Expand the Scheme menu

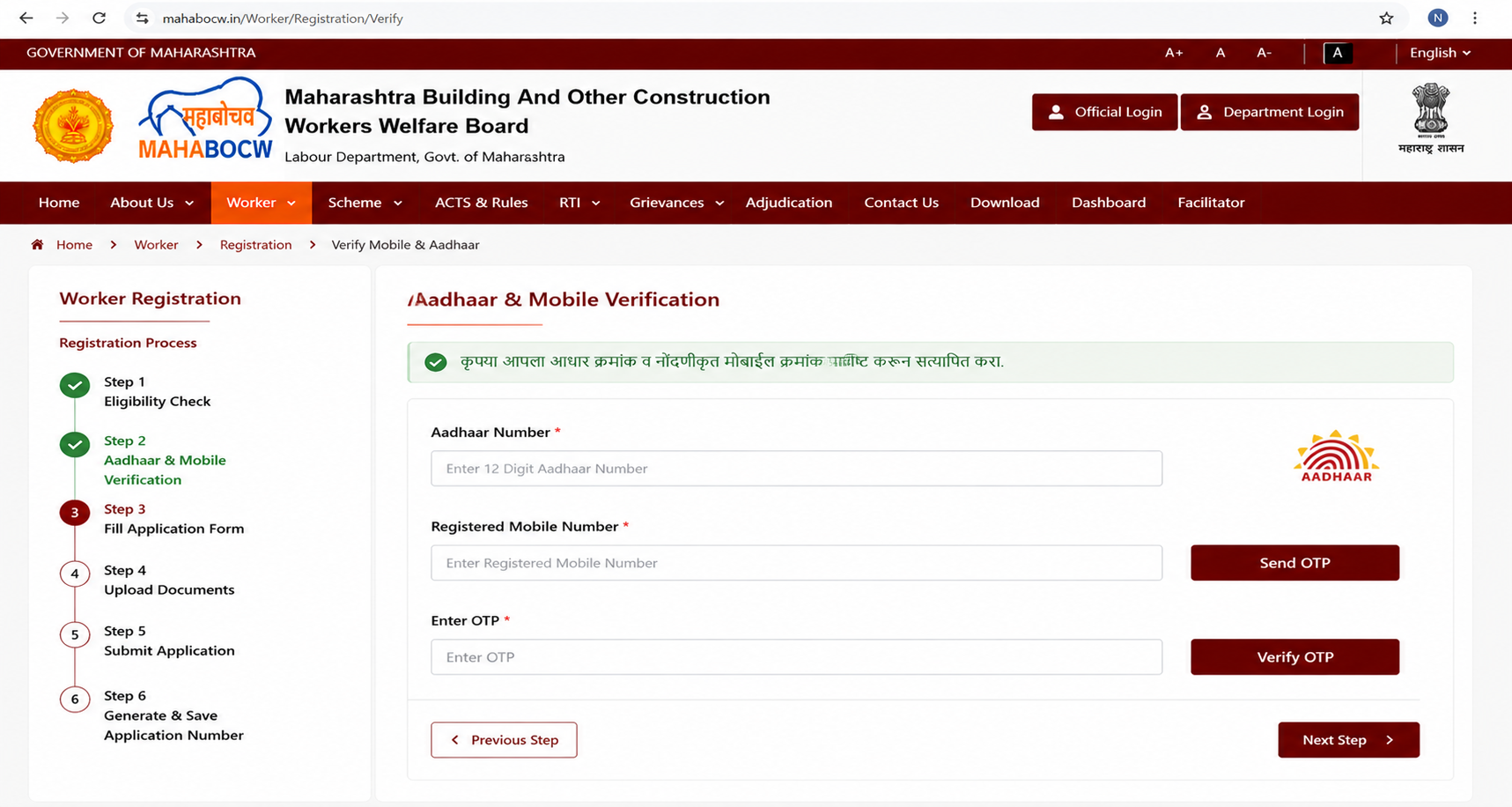click(x=365, y=203)
